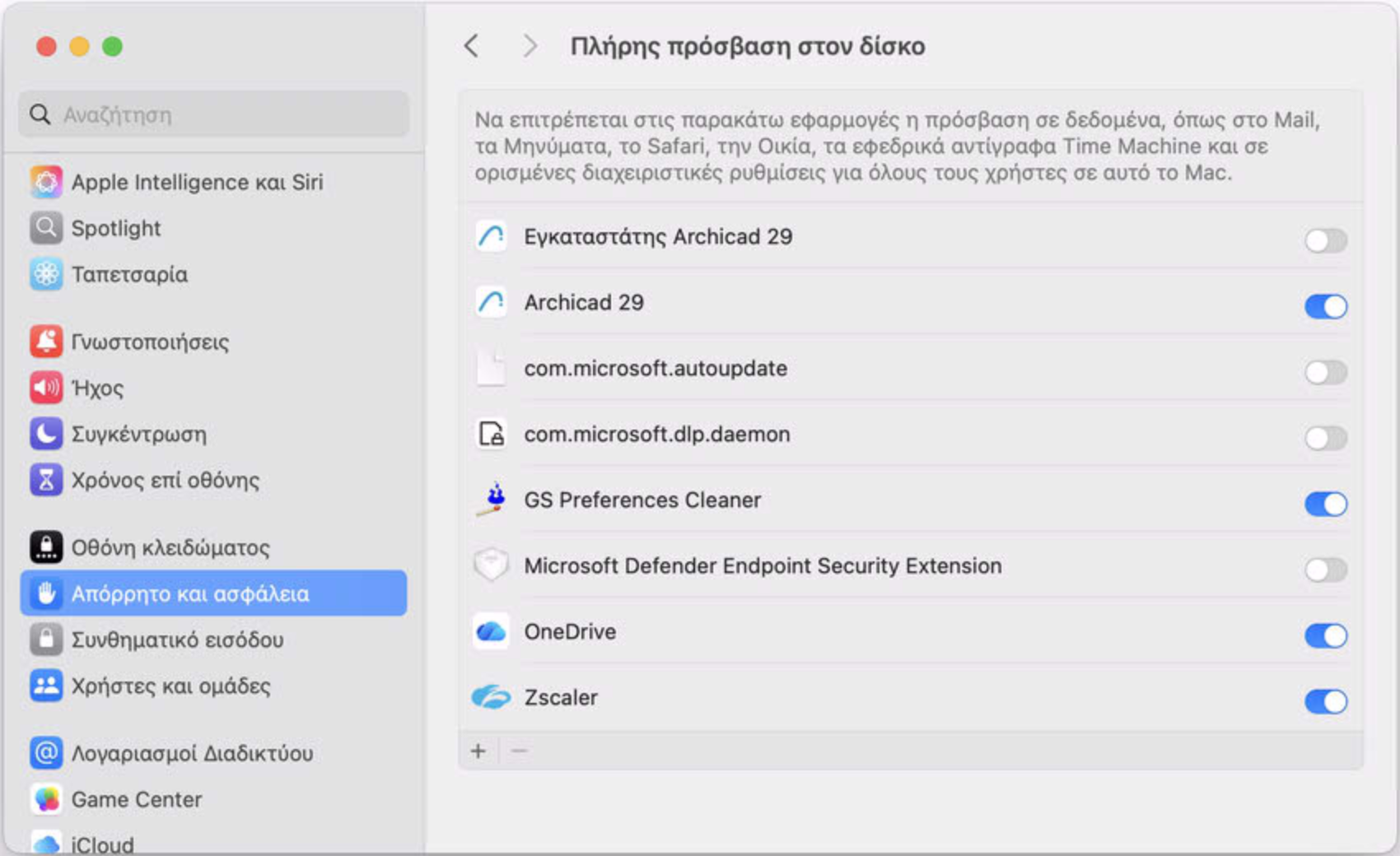
Task: Click the Οθόνη κλειδώματος lock icon
Action: [46, 547]
